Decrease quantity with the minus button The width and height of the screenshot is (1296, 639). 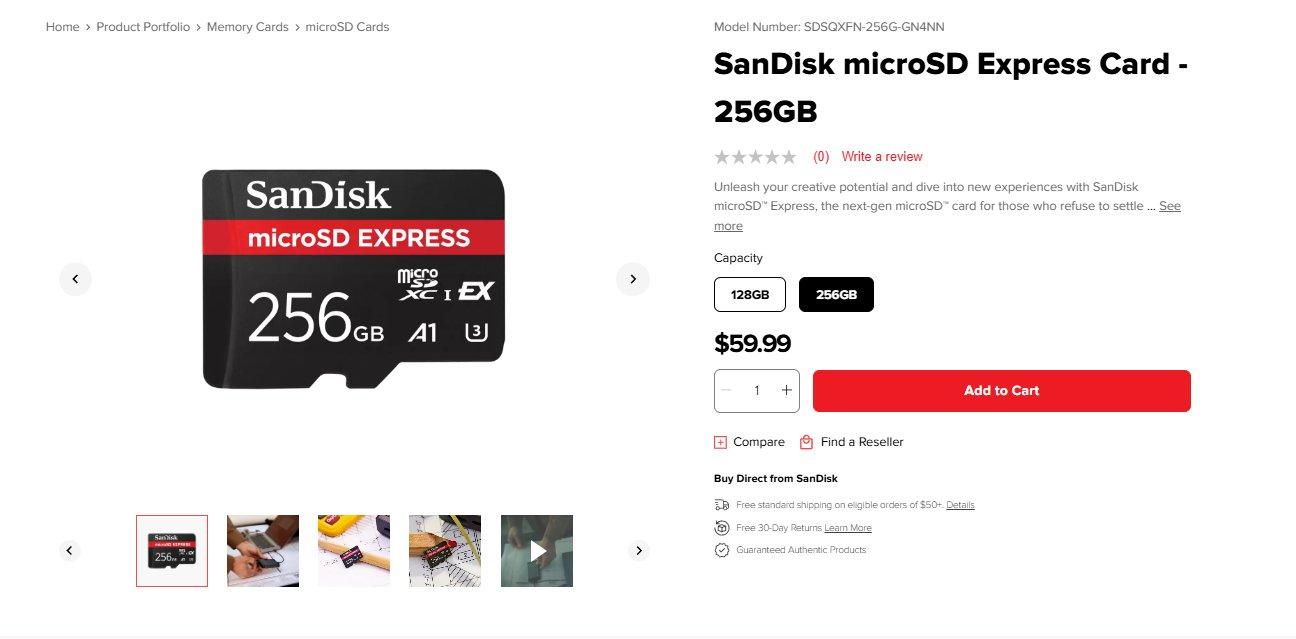pyautogui.click(x=727, y=390)
